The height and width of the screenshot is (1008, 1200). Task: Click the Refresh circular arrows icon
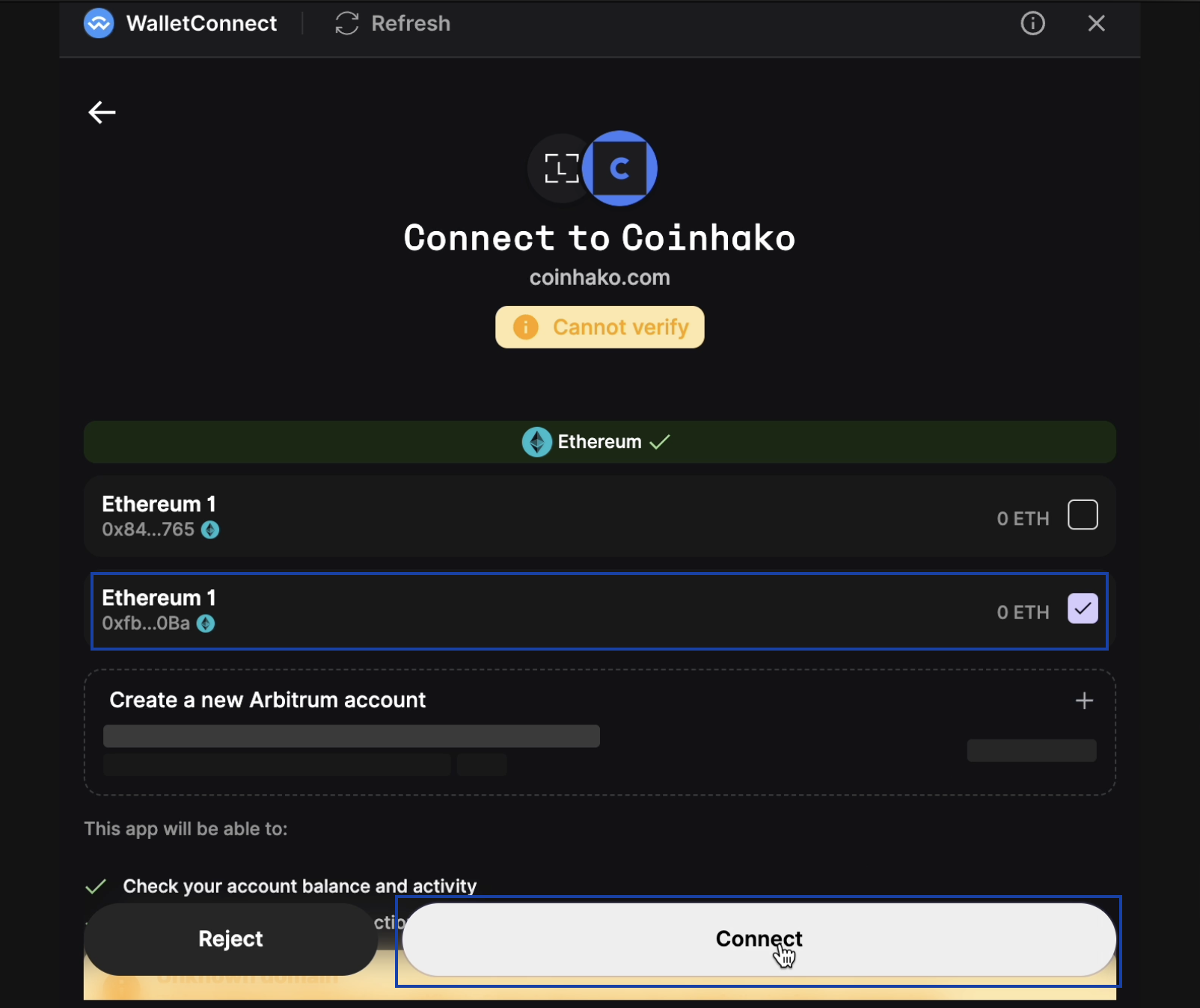tap(347, 23)
